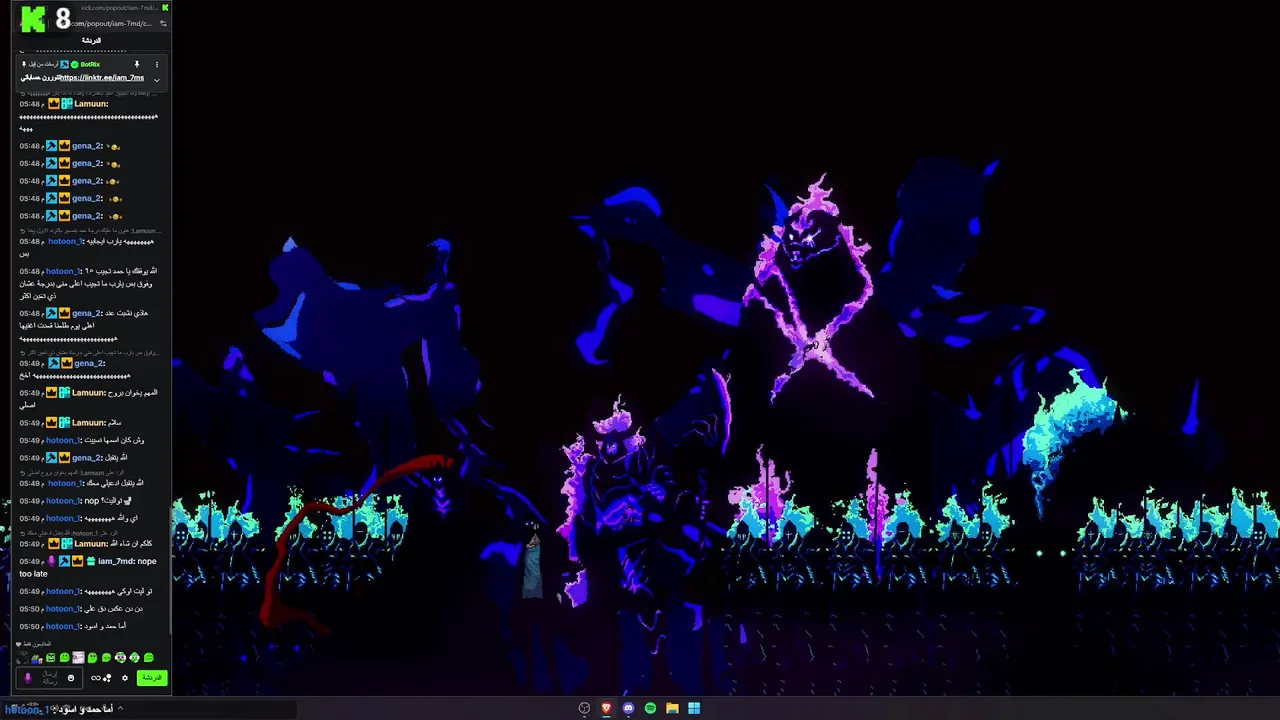The height and width of the screenshot is (720, 1280).
Task: Open pinned message three-dot options menu
Action: point(156,64)
